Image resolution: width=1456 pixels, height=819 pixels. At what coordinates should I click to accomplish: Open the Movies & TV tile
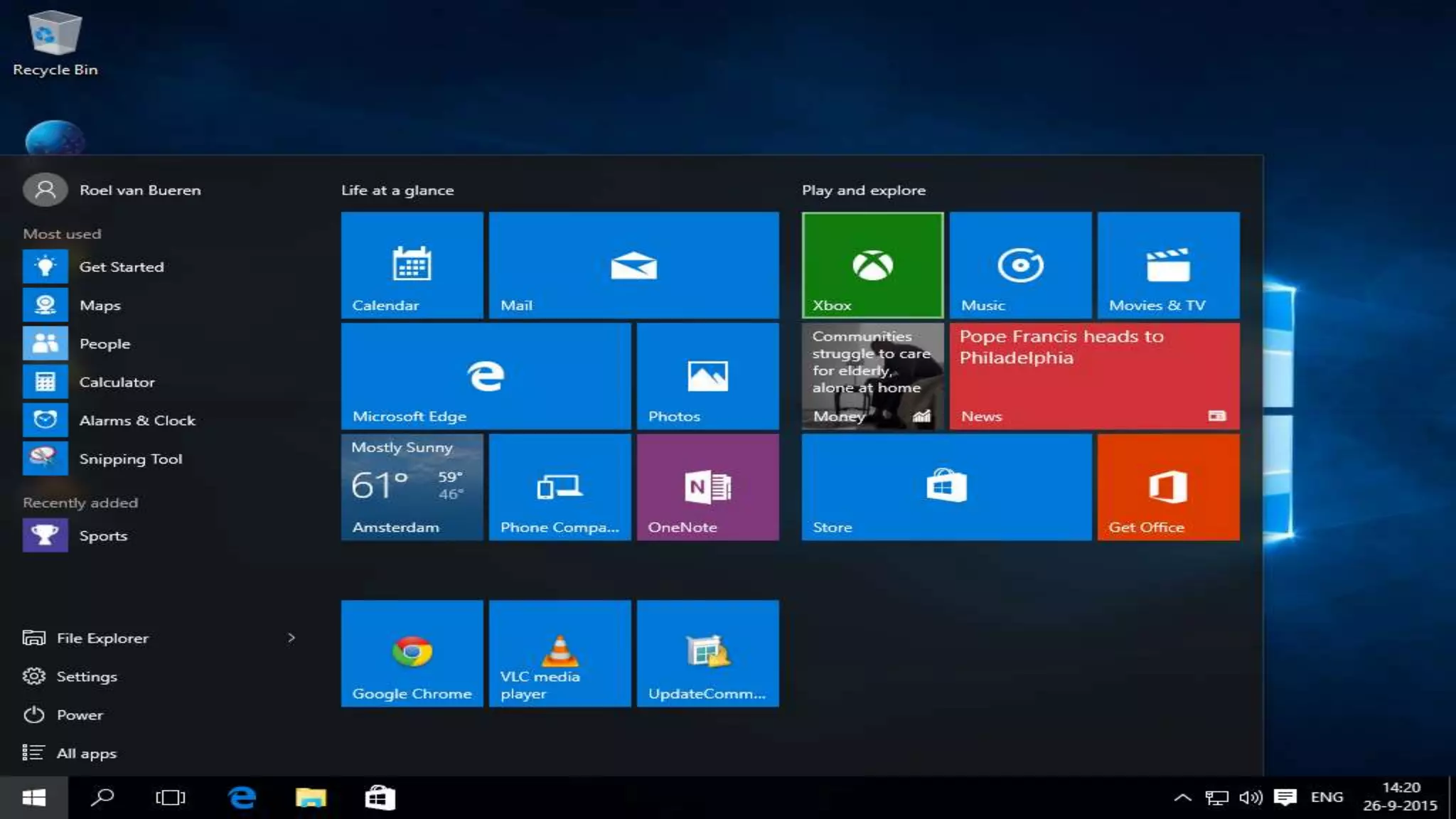pyautogui.click(x=1168, y=264)
